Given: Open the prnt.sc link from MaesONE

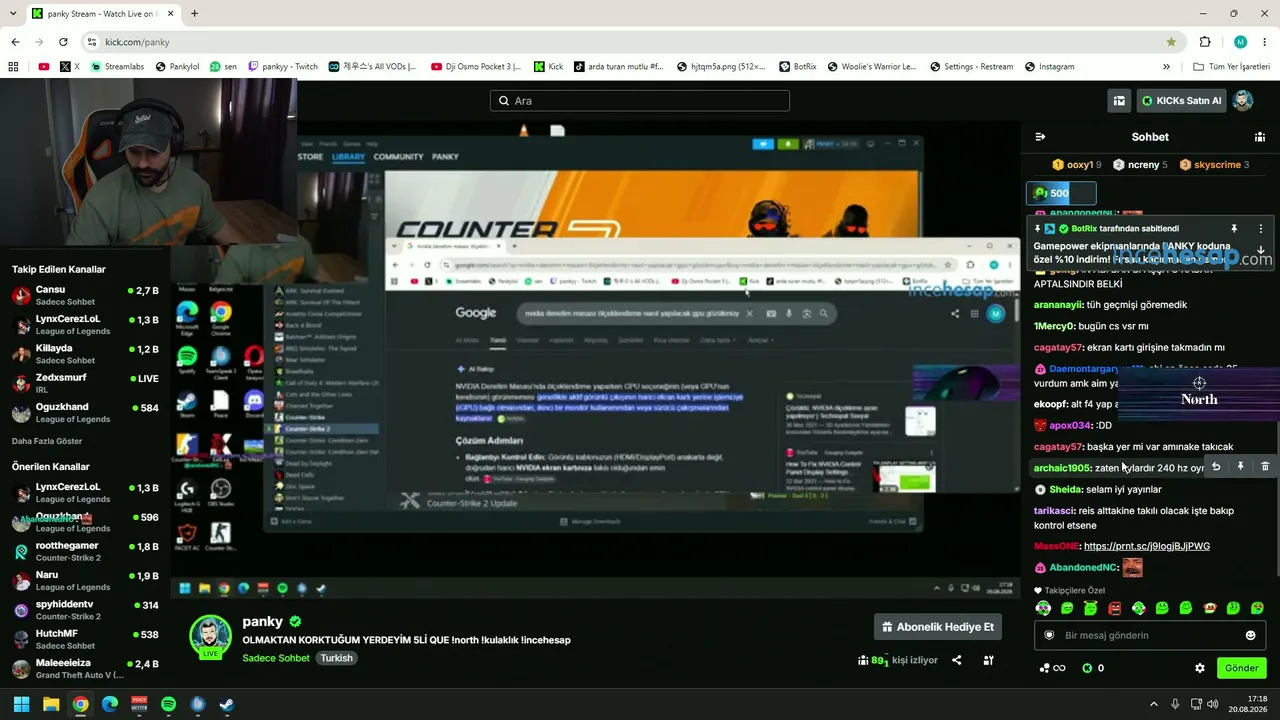Looking at the screenshot, I should 1147,546.
